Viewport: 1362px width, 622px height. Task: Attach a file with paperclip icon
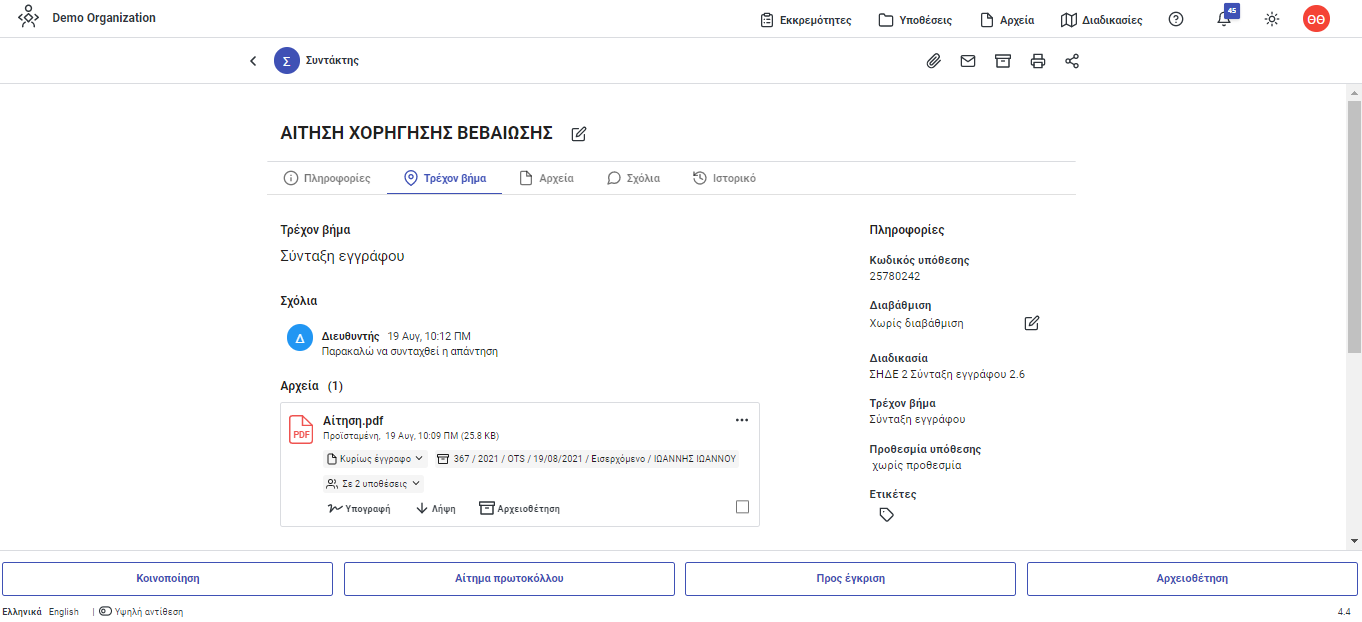(x=933, y=61)
